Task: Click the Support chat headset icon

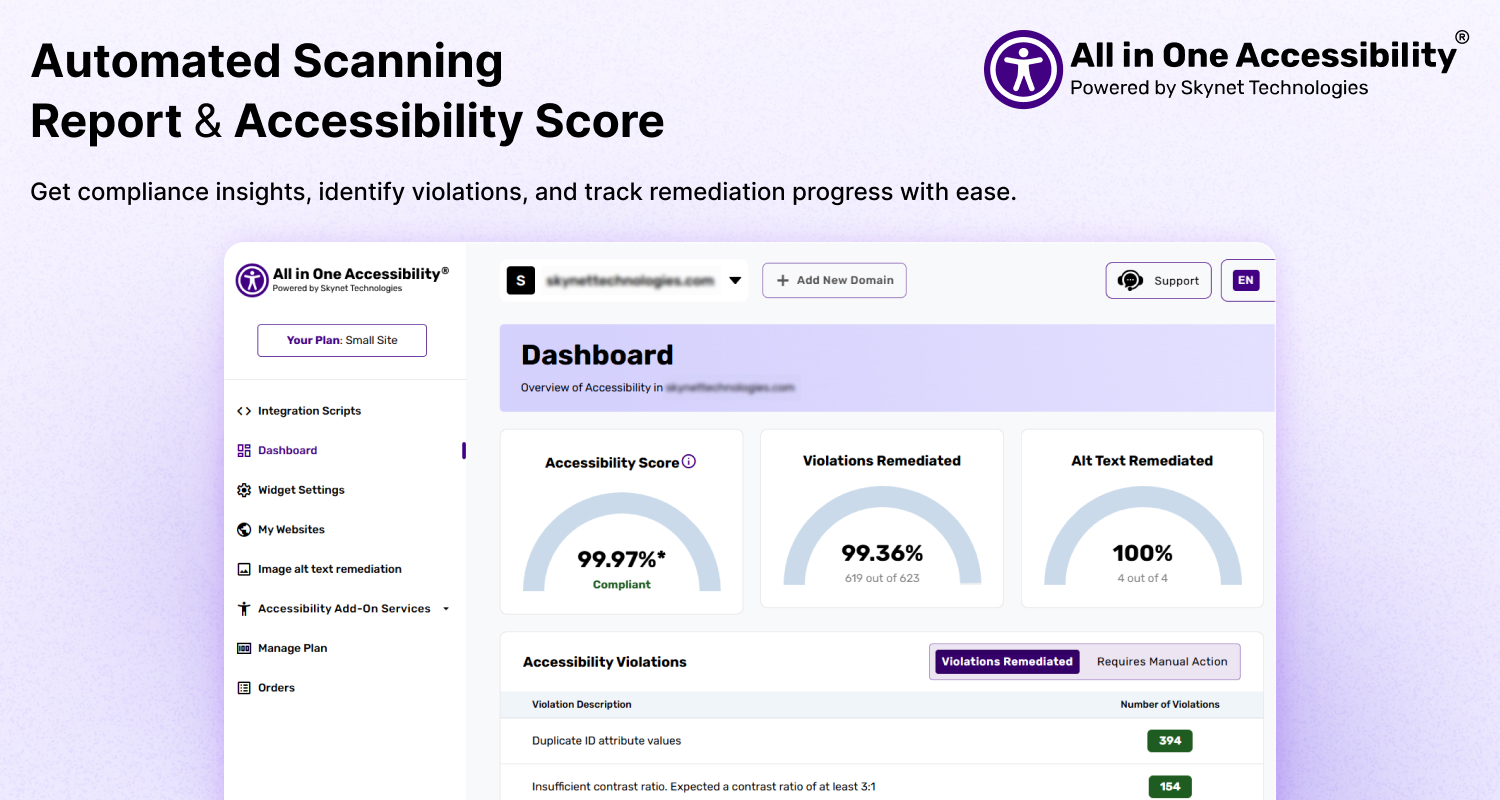Action: tap(1131, 281)
